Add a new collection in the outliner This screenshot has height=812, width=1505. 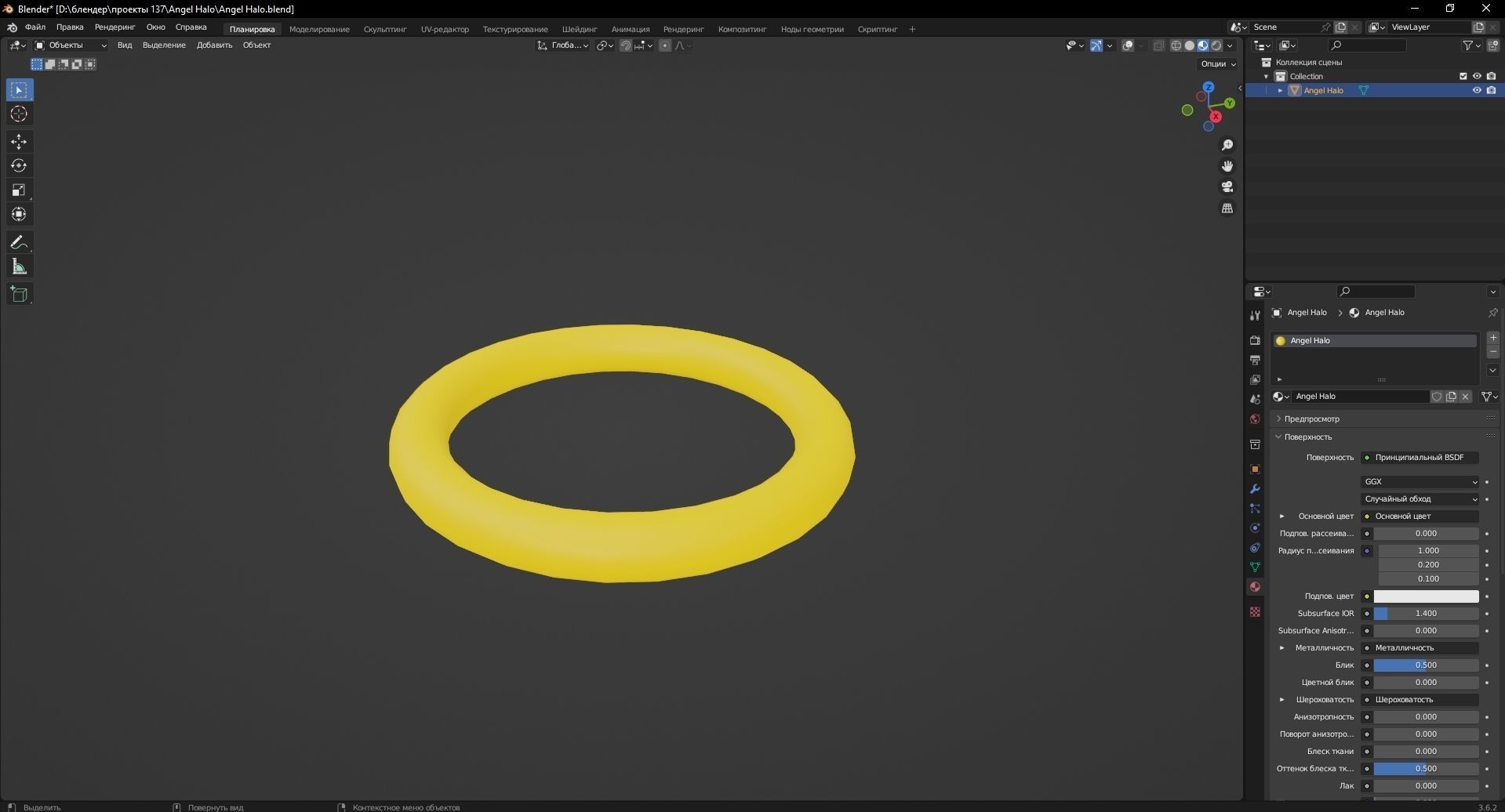tap(1492, 45)
